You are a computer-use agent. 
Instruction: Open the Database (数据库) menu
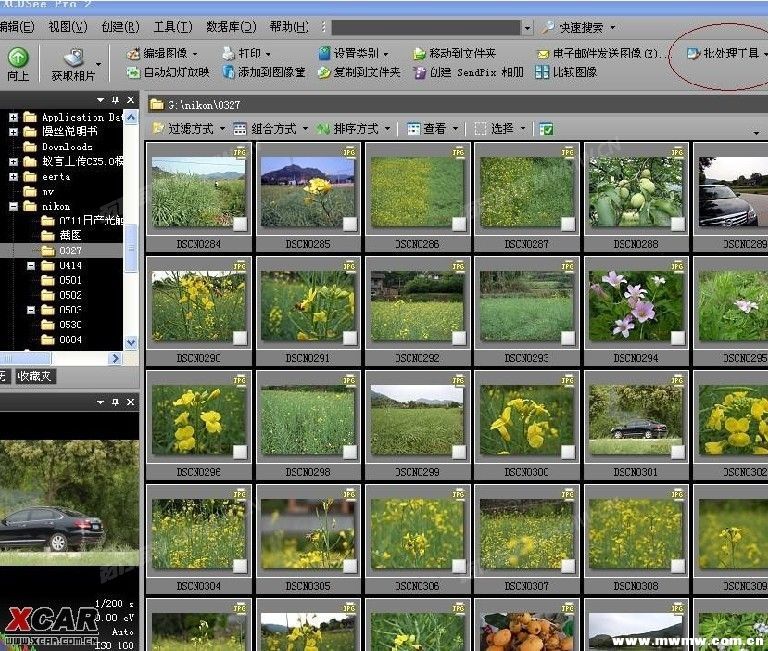[231, 26]
